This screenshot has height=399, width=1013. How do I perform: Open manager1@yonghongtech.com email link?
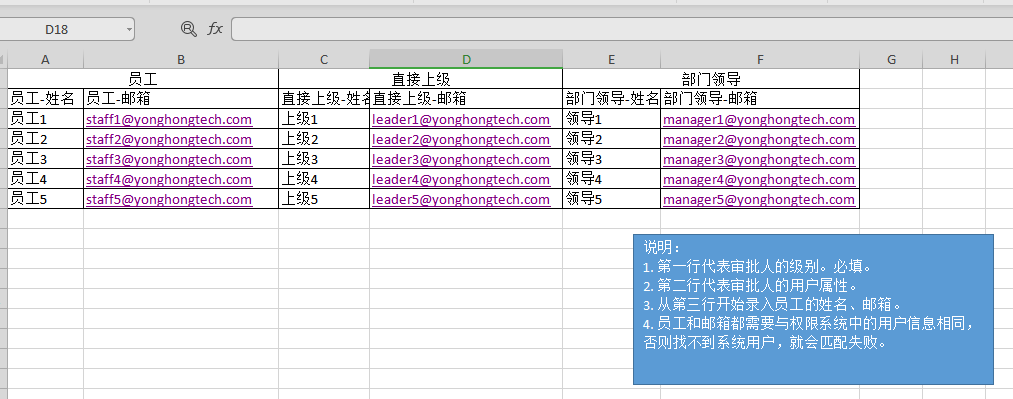point(759,119)
